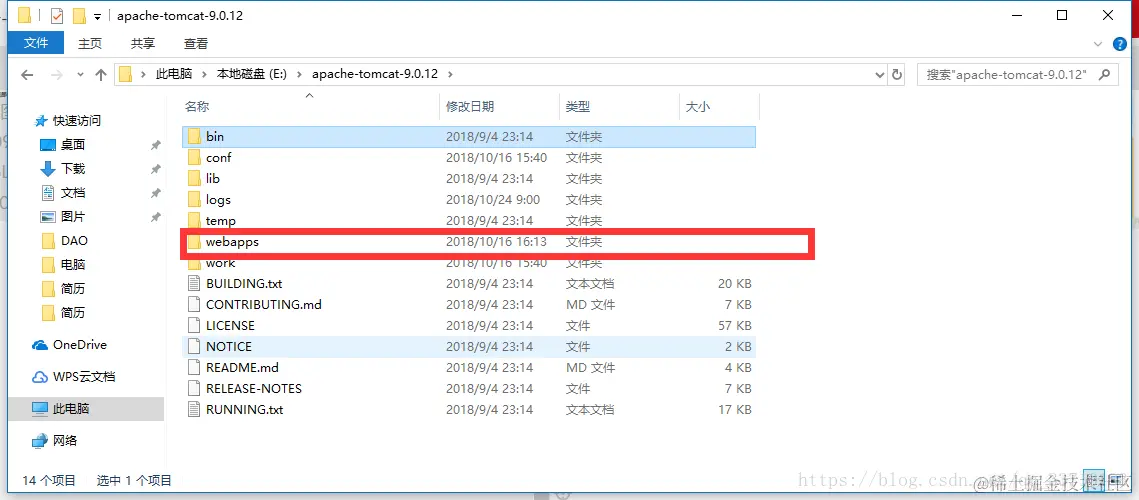Switch to the 主页 ribbon tab
The image size is (1139, 500).
[90, 44]
